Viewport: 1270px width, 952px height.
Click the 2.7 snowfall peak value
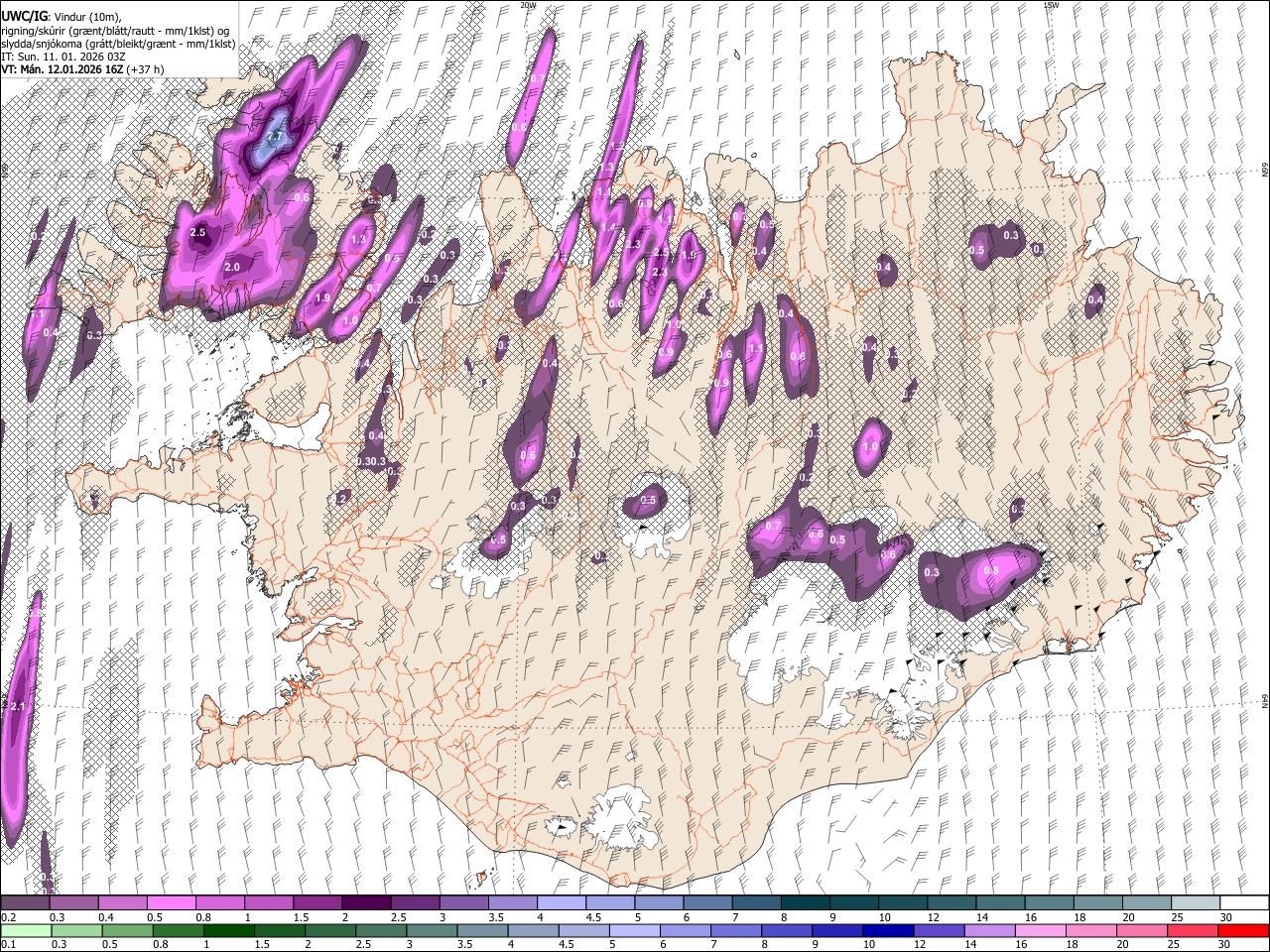pos(276,136)
